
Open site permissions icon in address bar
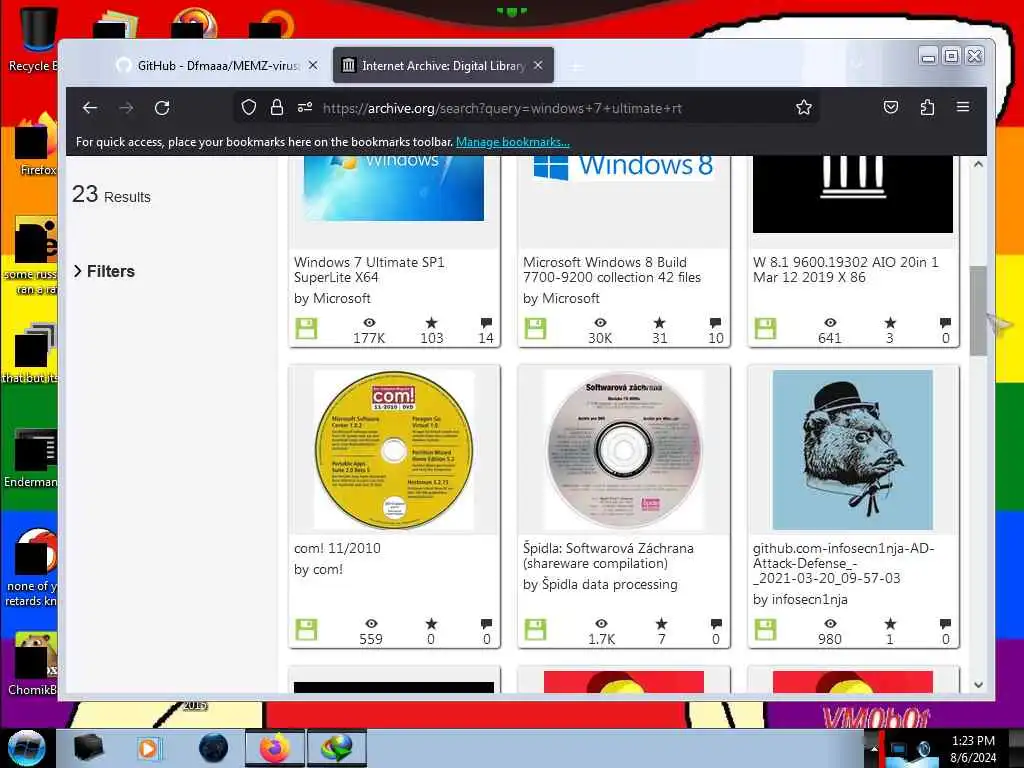pyautogui.click(x=305, y=107)
